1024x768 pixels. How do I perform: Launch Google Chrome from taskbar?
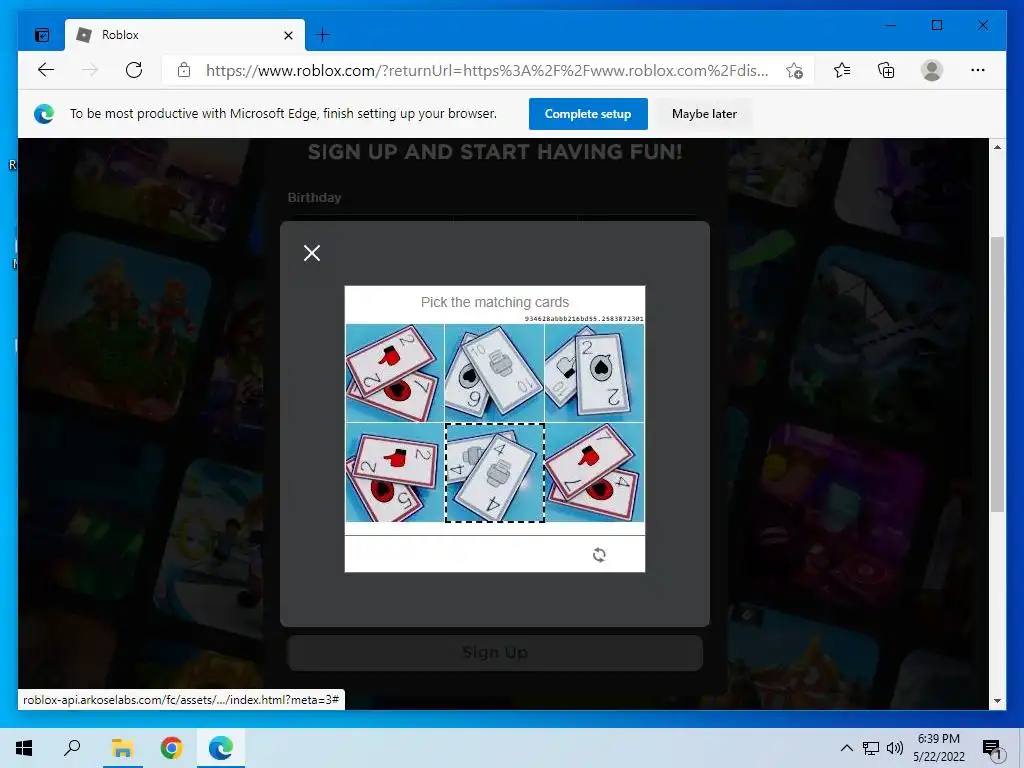coord(172,748)
